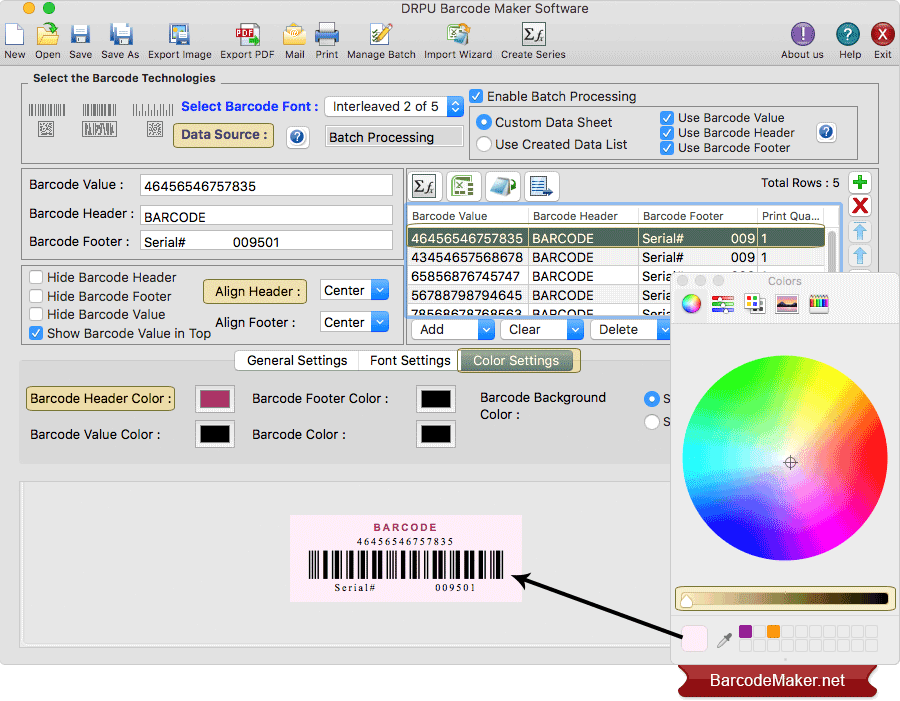Click the Data Source button
900x701 pixels.
point(223,135)
